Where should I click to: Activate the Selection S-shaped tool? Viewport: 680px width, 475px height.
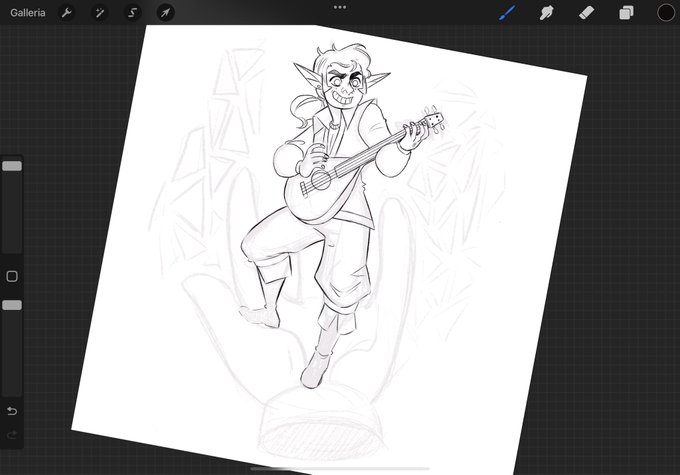point(132,13)
